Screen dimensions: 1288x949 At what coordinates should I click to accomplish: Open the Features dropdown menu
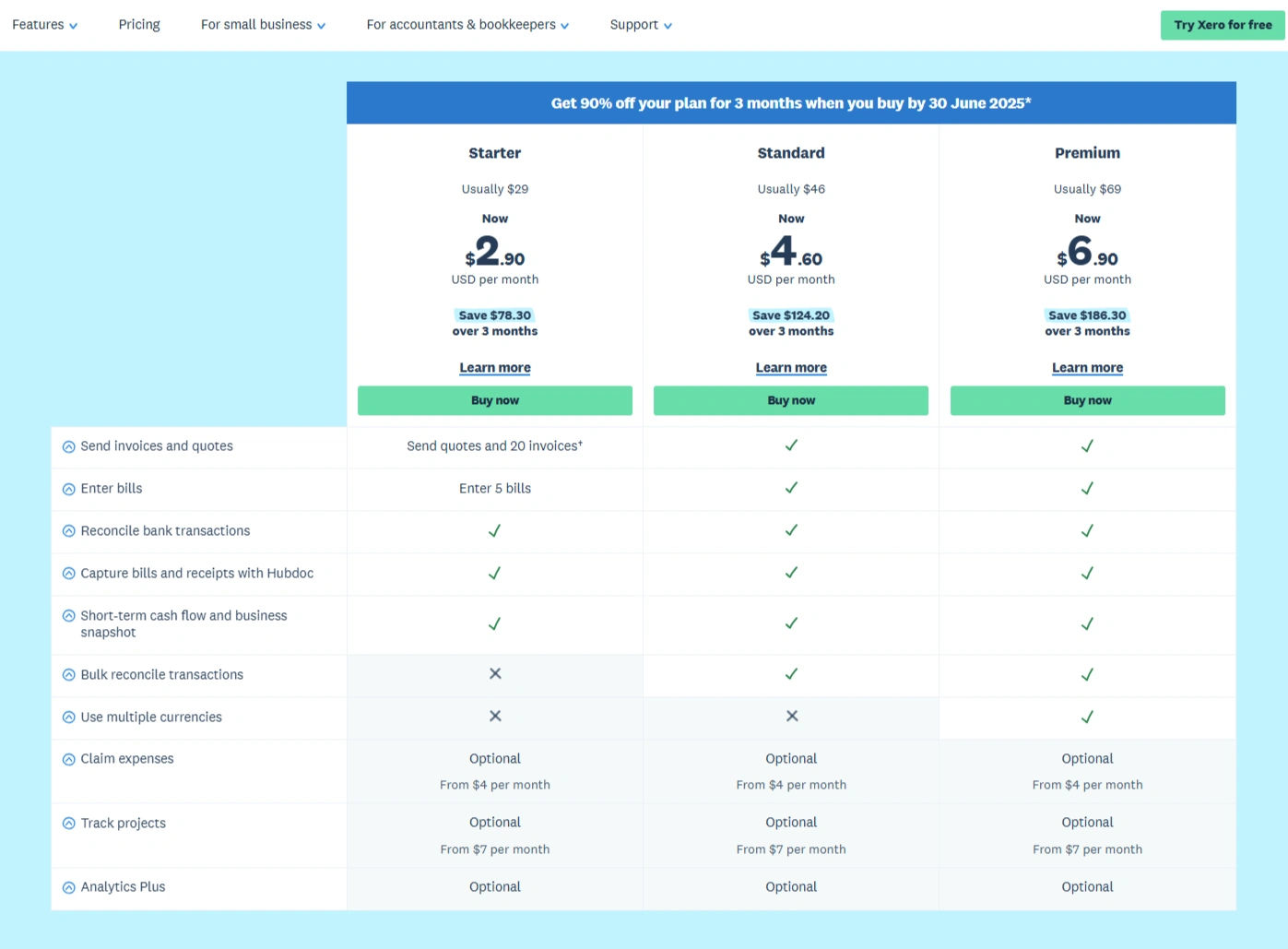(44, 25)
